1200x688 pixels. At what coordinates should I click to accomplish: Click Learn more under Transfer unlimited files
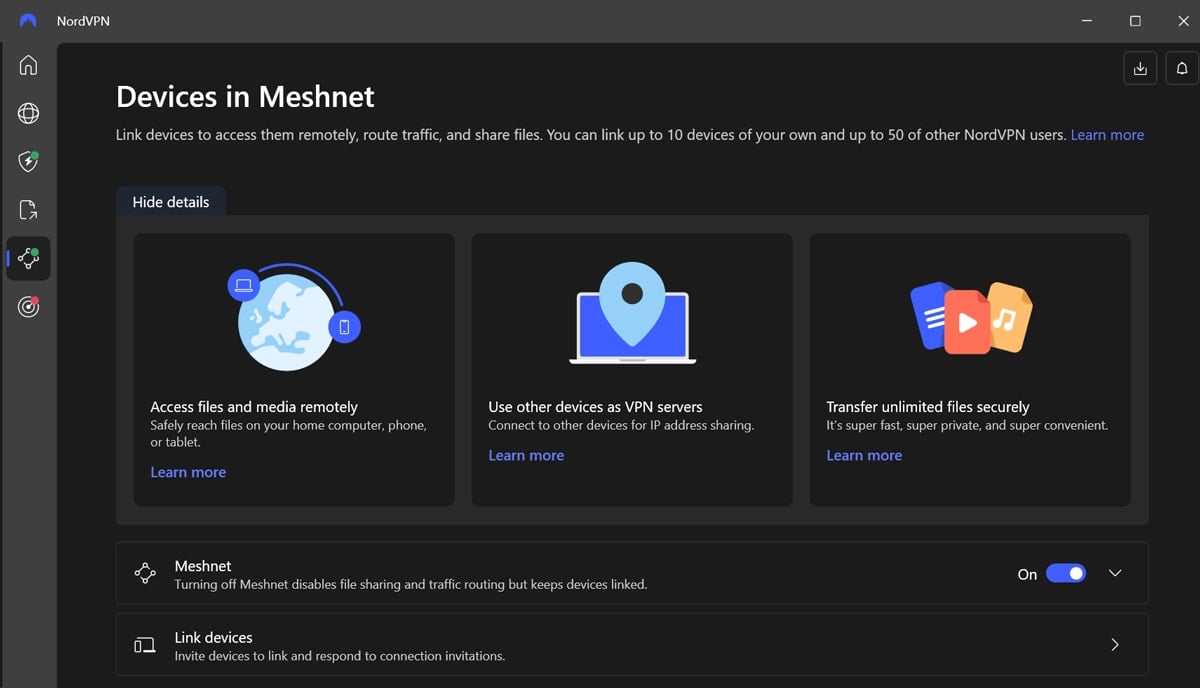[864, 455]
